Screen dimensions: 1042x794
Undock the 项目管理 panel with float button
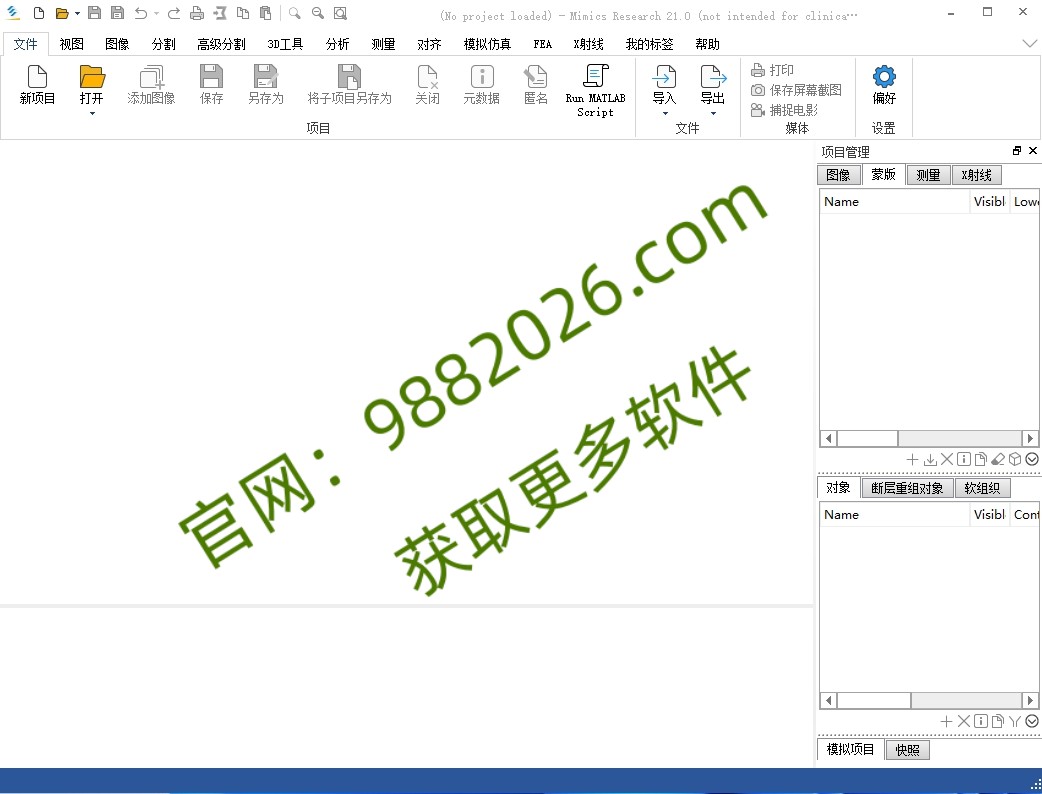click(x=1017, y=151)
